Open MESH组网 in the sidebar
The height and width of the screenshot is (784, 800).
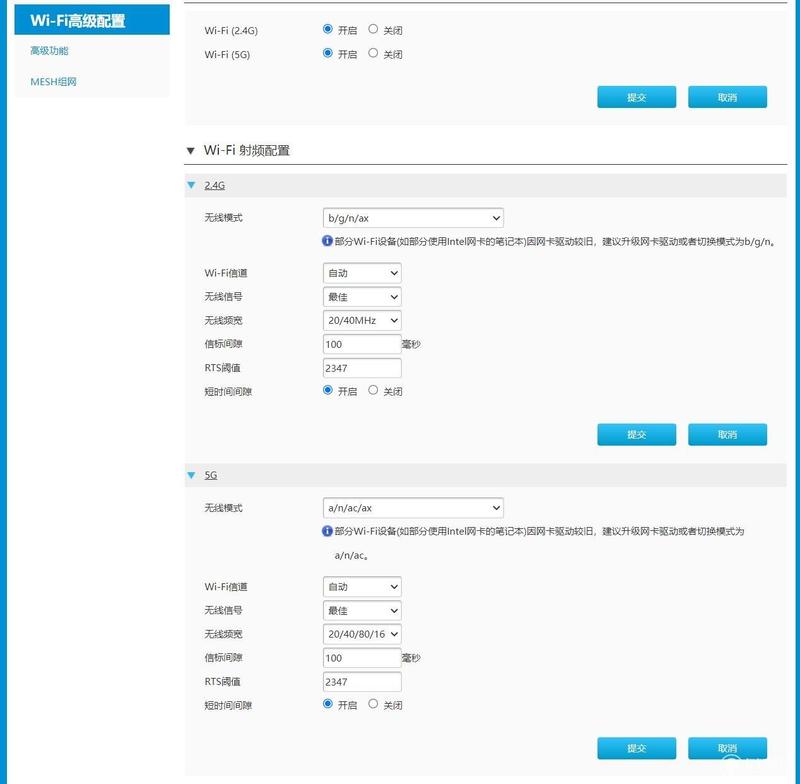[54, 82]
